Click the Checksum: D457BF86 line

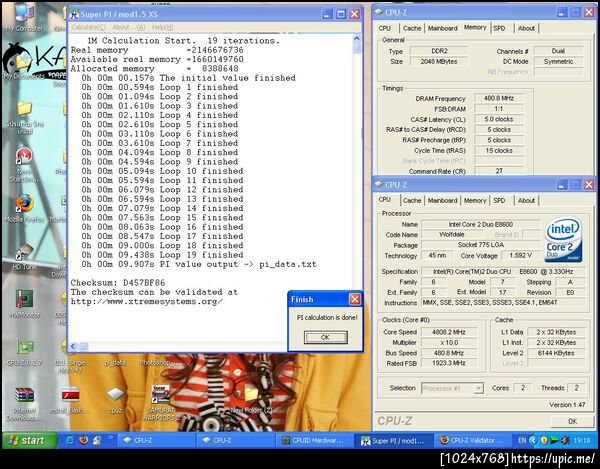click(x=118, y=283)
